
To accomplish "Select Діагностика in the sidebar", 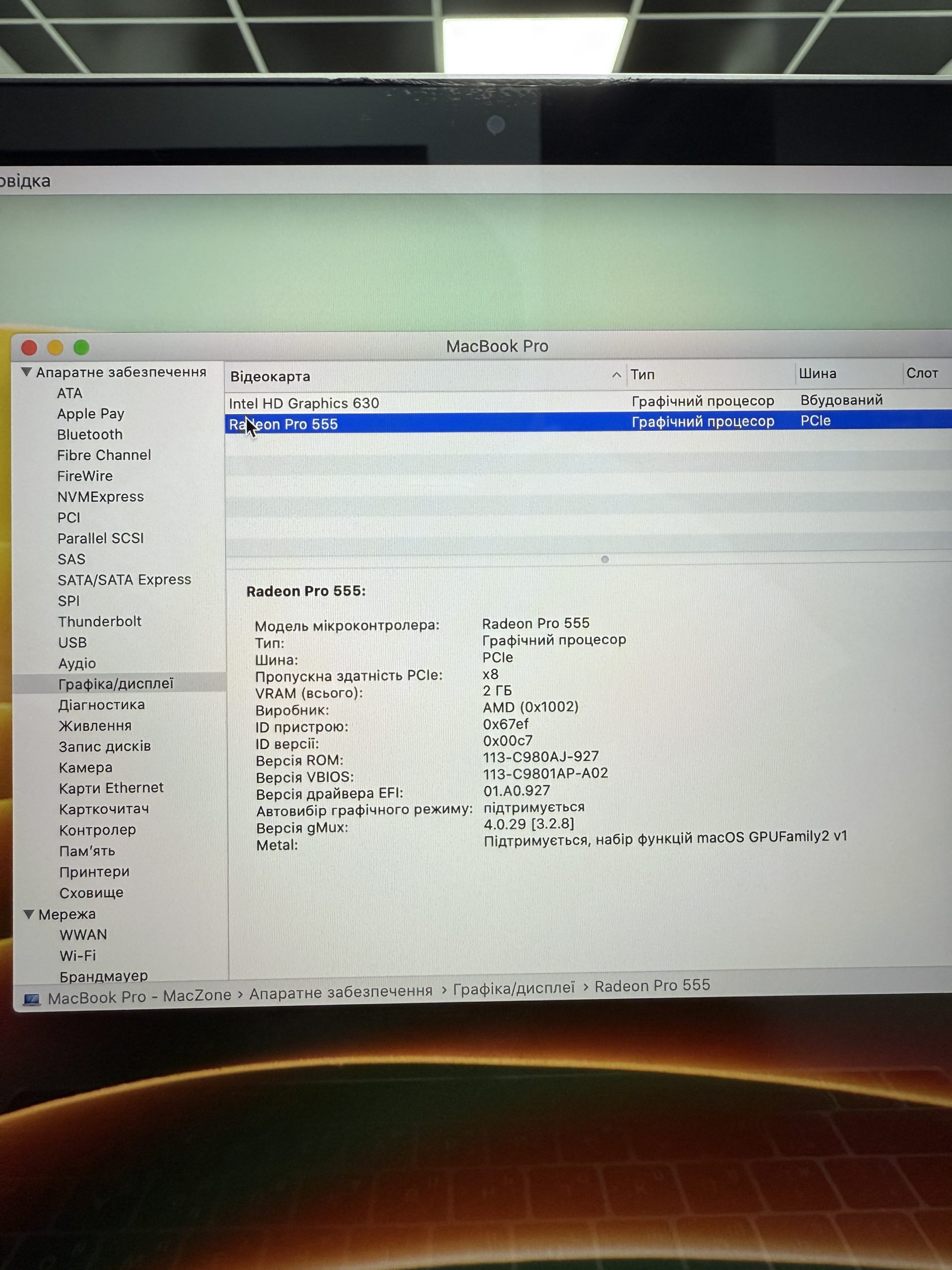I will tap(102, 705).
